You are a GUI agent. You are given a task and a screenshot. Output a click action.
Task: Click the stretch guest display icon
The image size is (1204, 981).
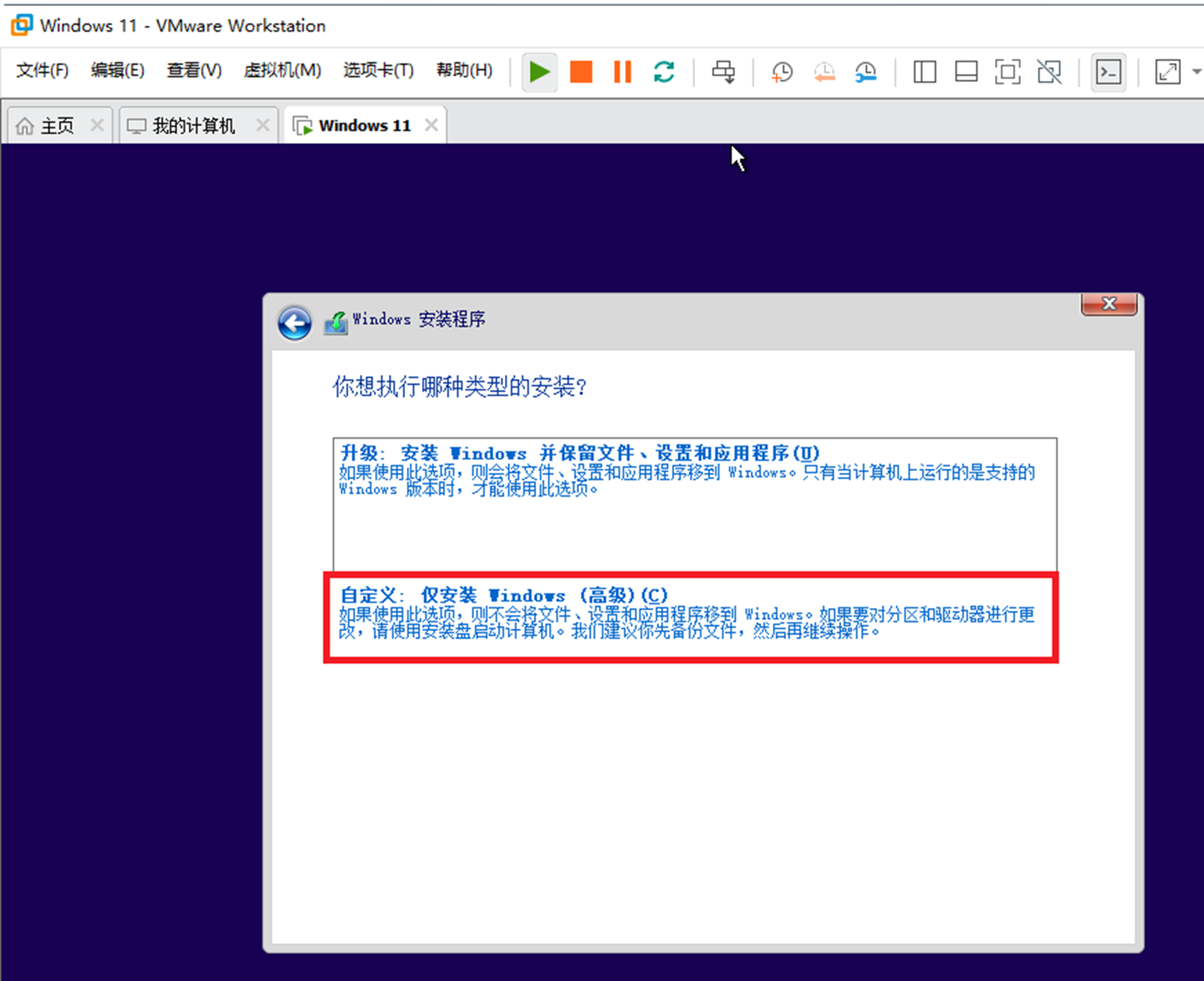point(1167,71)
